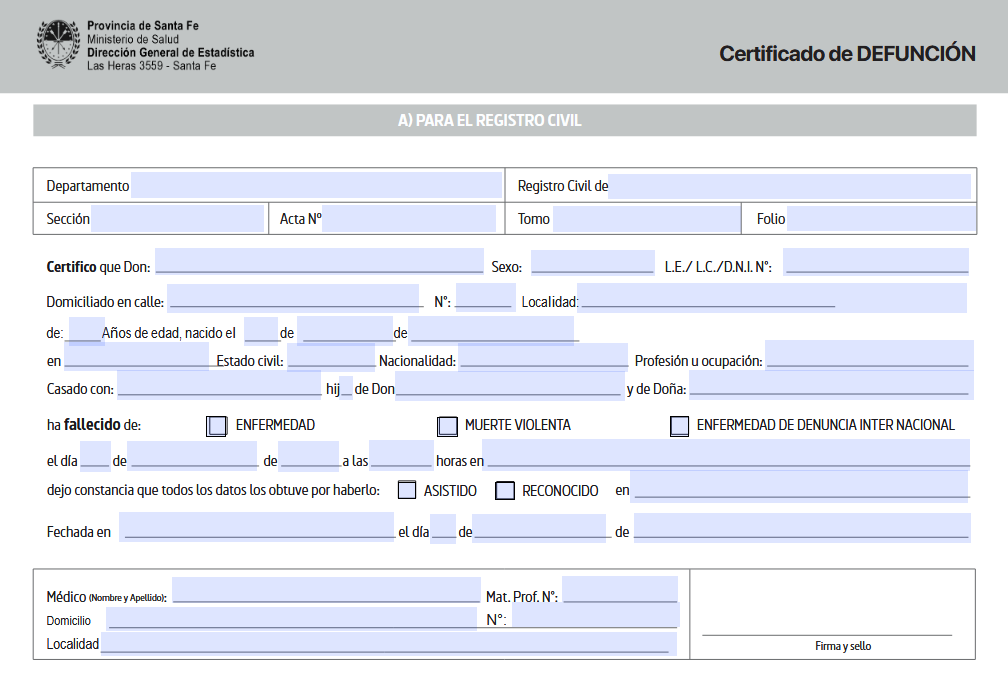Click the 'a las' hour field
This screenshot has width=1008, height=698.
[402, 456]
